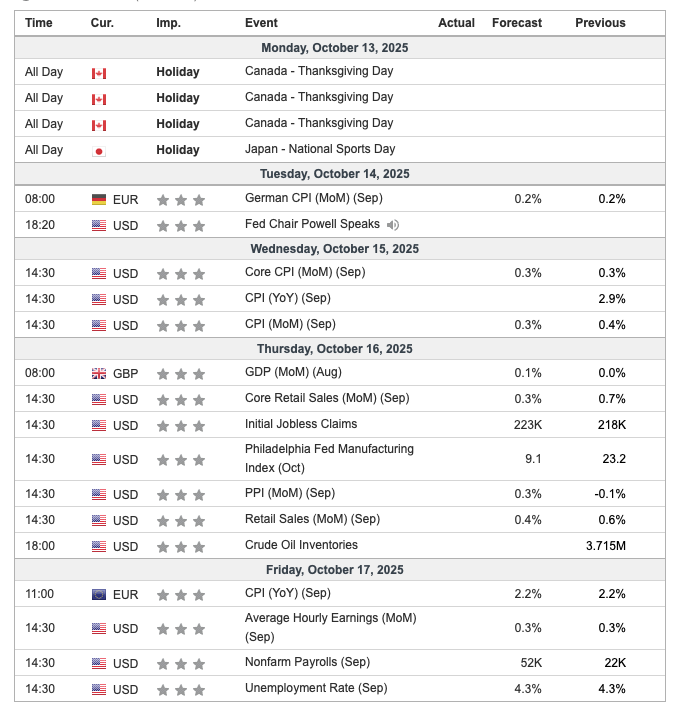Open the Average Hourly Earnings (MoM) event
677x712 pixels.
[x=330, y=627]
